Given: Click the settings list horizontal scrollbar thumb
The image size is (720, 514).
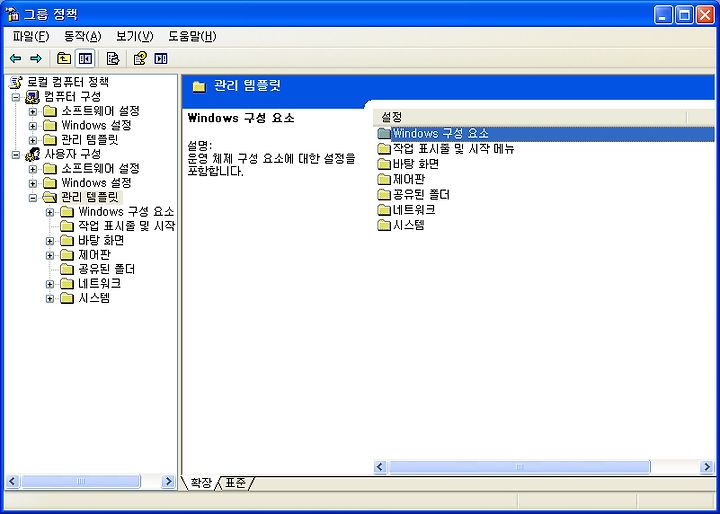Looking at the screenshot, I should click(x=519, y=467).
